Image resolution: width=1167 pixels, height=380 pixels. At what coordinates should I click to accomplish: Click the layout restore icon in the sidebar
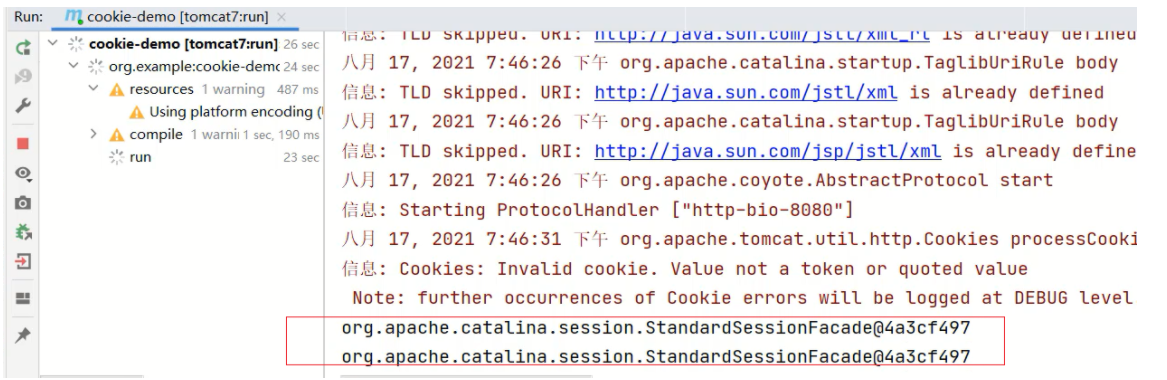click(x=23, y=298)
